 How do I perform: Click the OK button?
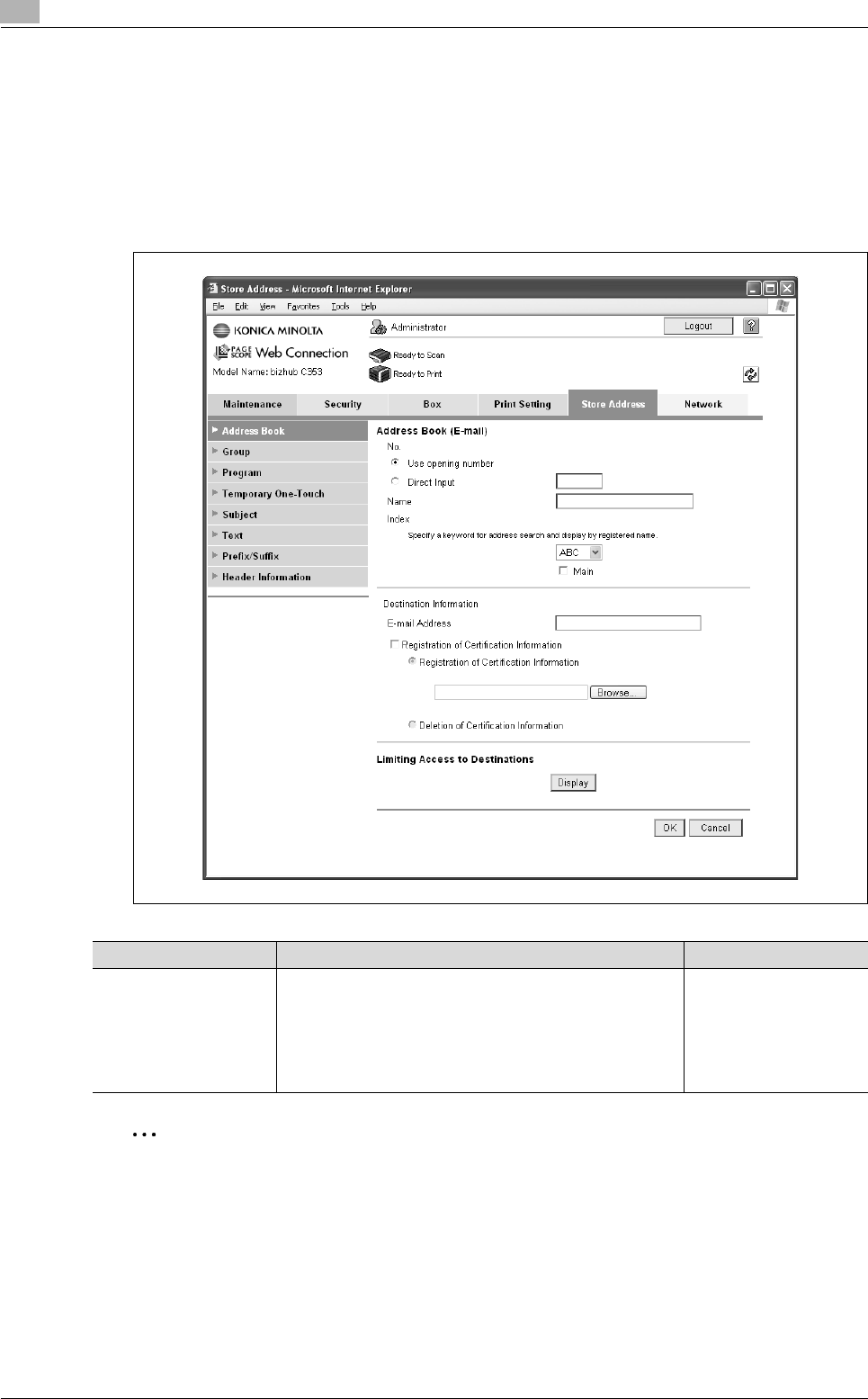point(669,828)
